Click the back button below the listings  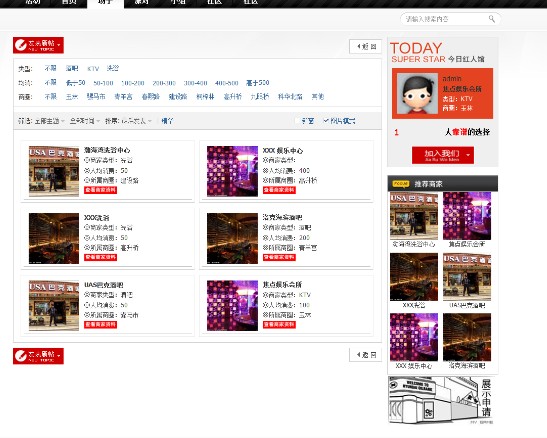pos(365,355)
